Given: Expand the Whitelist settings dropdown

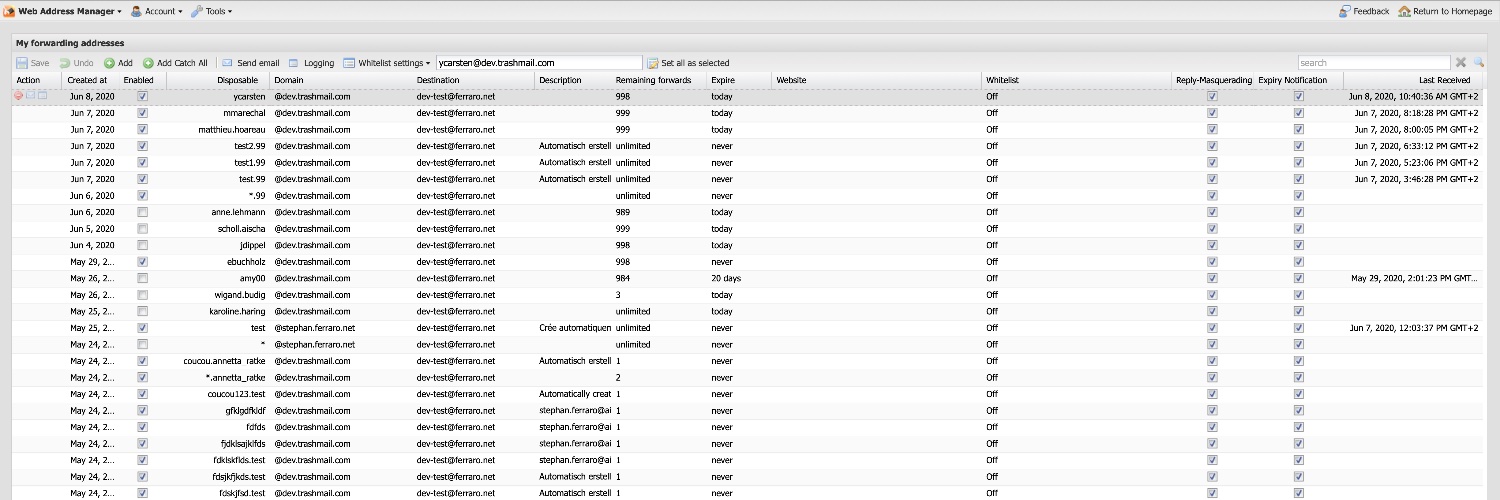Looking at the screenshot, I should pyautogui.click(x=387, y=63).
